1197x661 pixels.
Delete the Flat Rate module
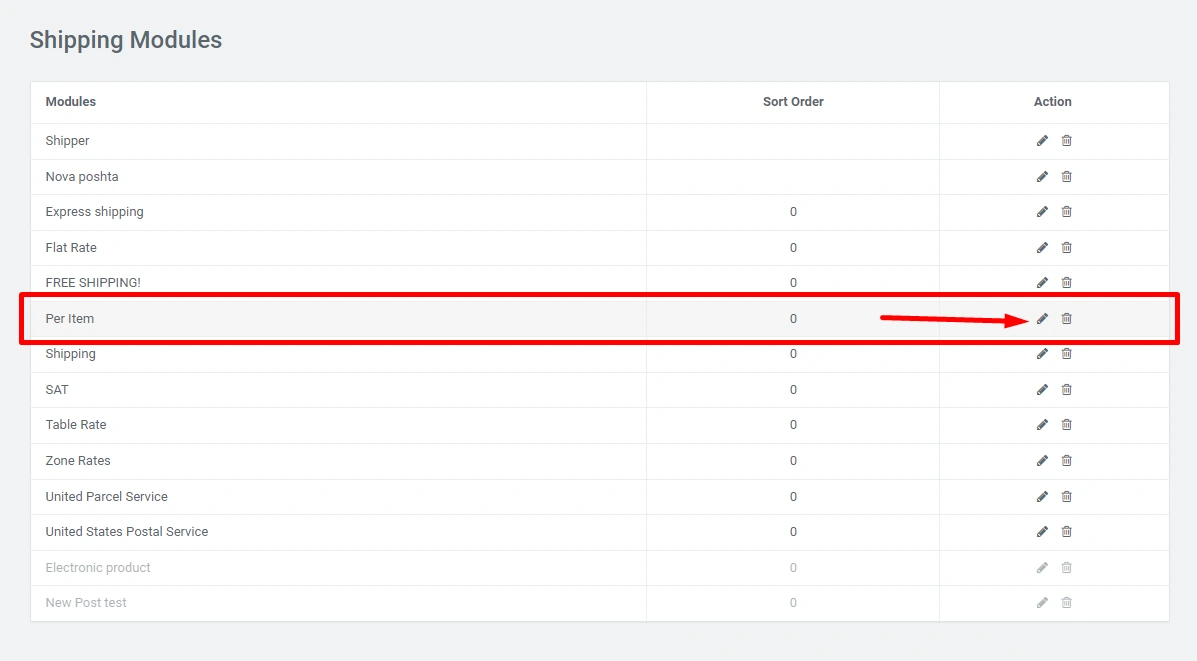pyautogui.click(x=1066, y=248)
